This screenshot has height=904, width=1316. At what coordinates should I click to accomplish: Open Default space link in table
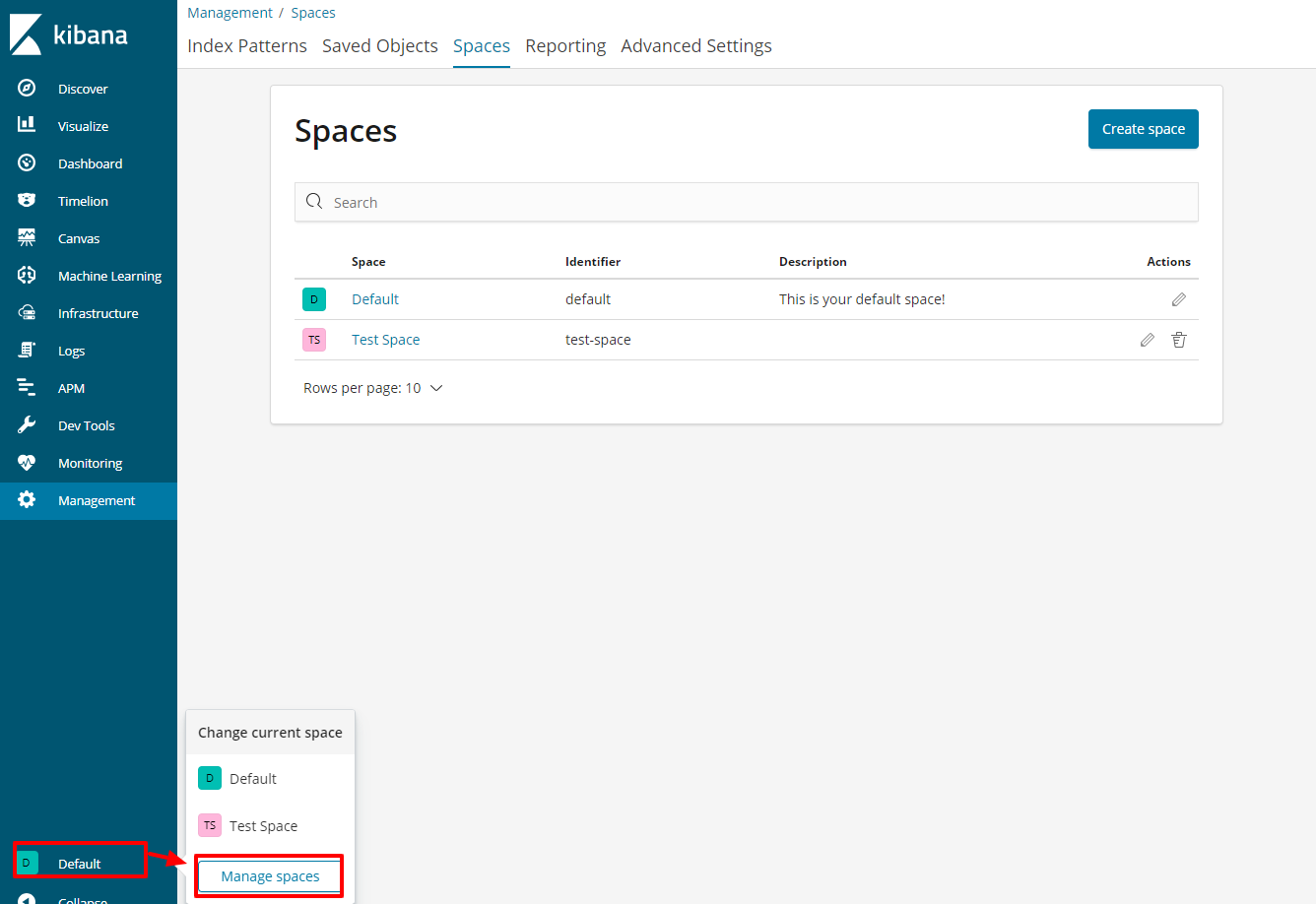click(375, 299)
